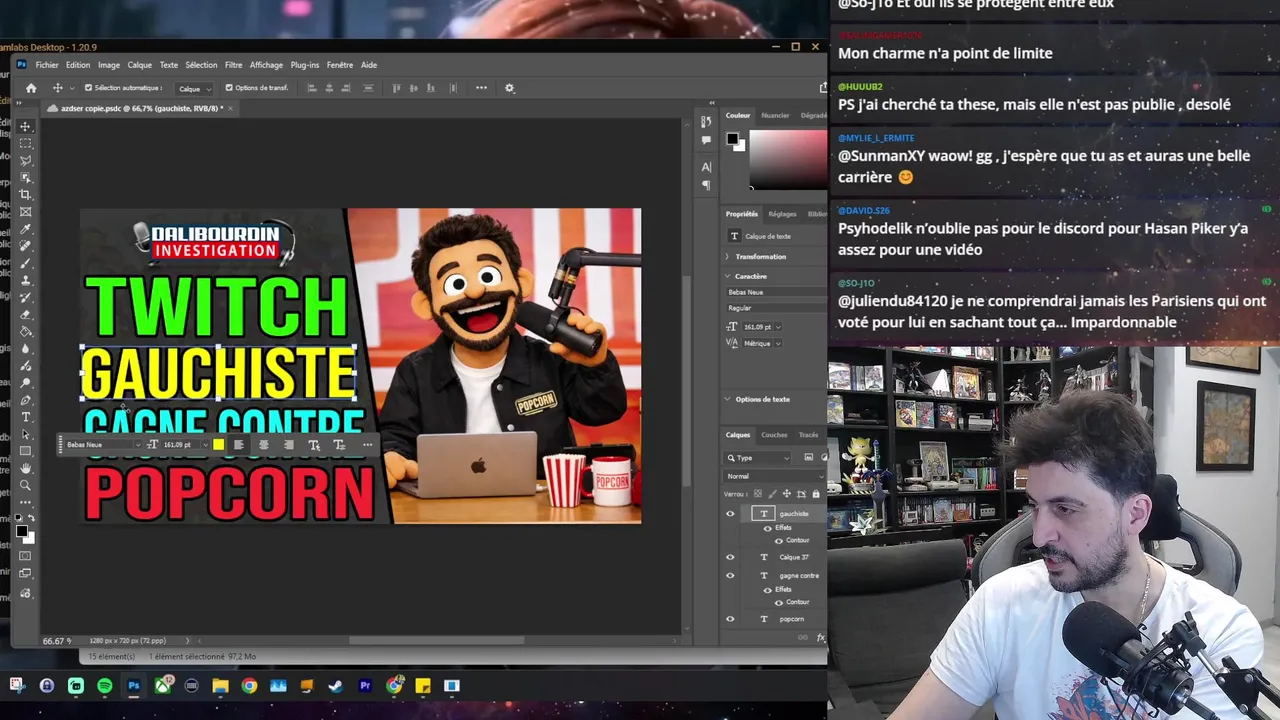This screenshot has height=720, width=1280.
Task: Switch to the Couches tab
Action: [774, 435]
